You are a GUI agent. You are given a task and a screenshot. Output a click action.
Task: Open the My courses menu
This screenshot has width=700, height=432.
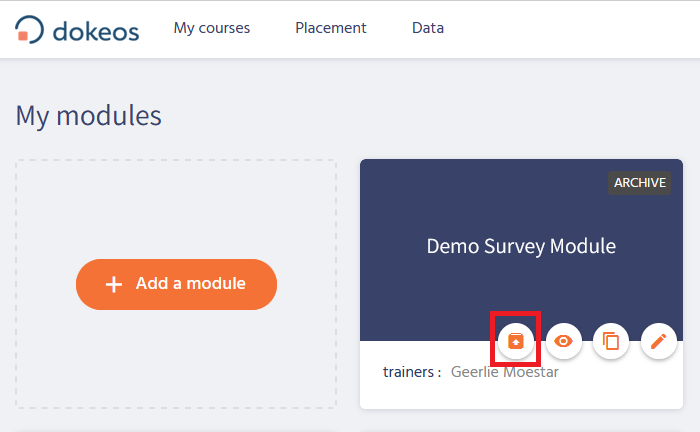pos(212,28)
